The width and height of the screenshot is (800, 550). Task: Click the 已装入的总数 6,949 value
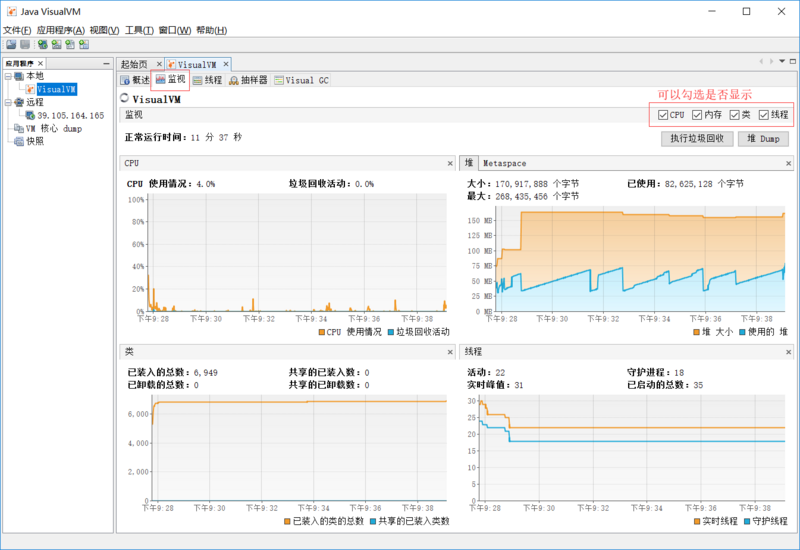(x=206, y=372)
